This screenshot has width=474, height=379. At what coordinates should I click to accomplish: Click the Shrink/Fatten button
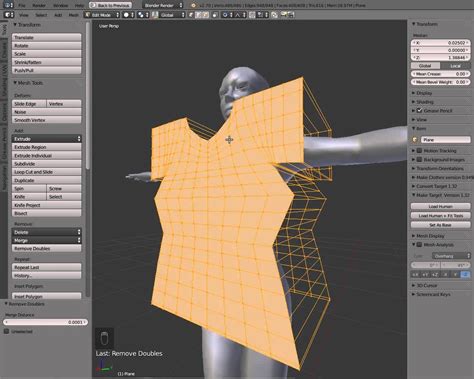(47, 62)
